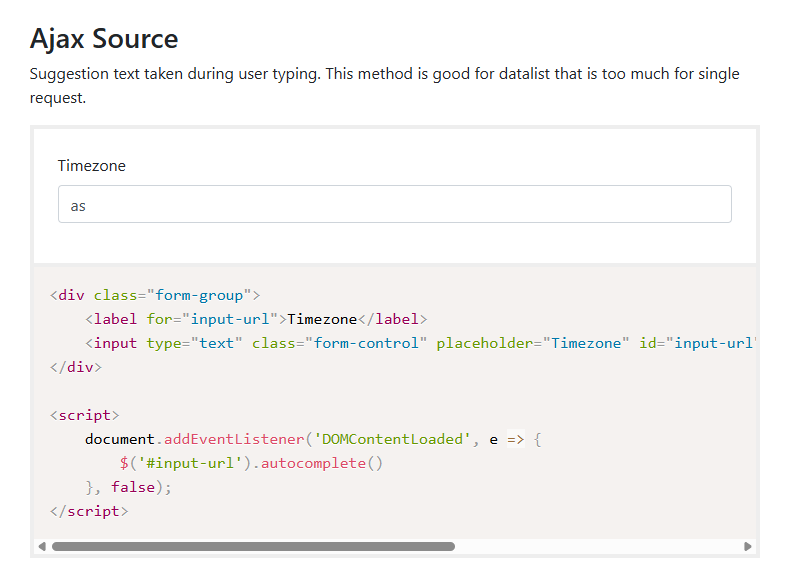The image size is (799, 573).
Task: Click the Timezone label above the input
Action: (91, 166)
